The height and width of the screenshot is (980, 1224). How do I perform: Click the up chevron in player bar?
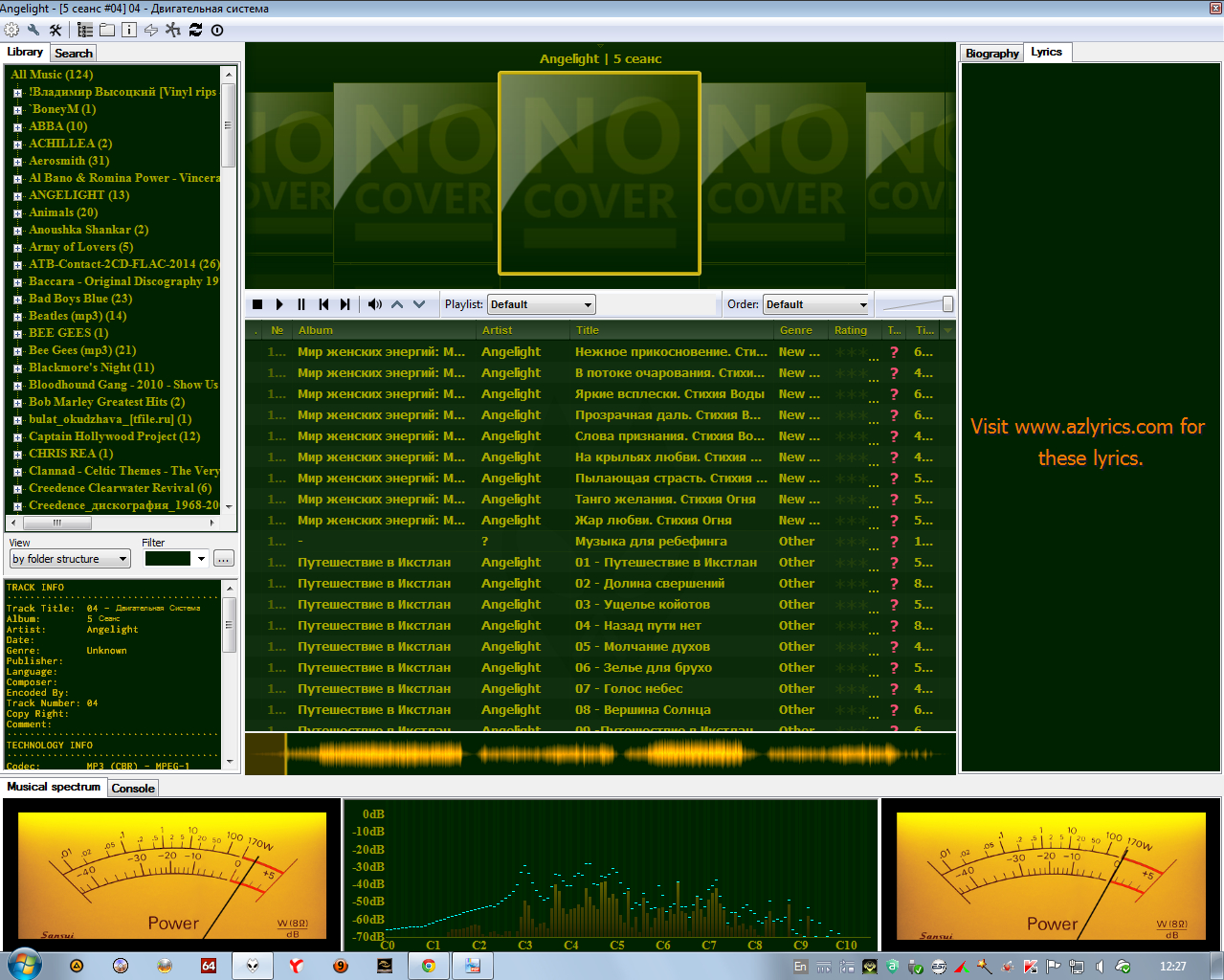[x=397, y=304]
